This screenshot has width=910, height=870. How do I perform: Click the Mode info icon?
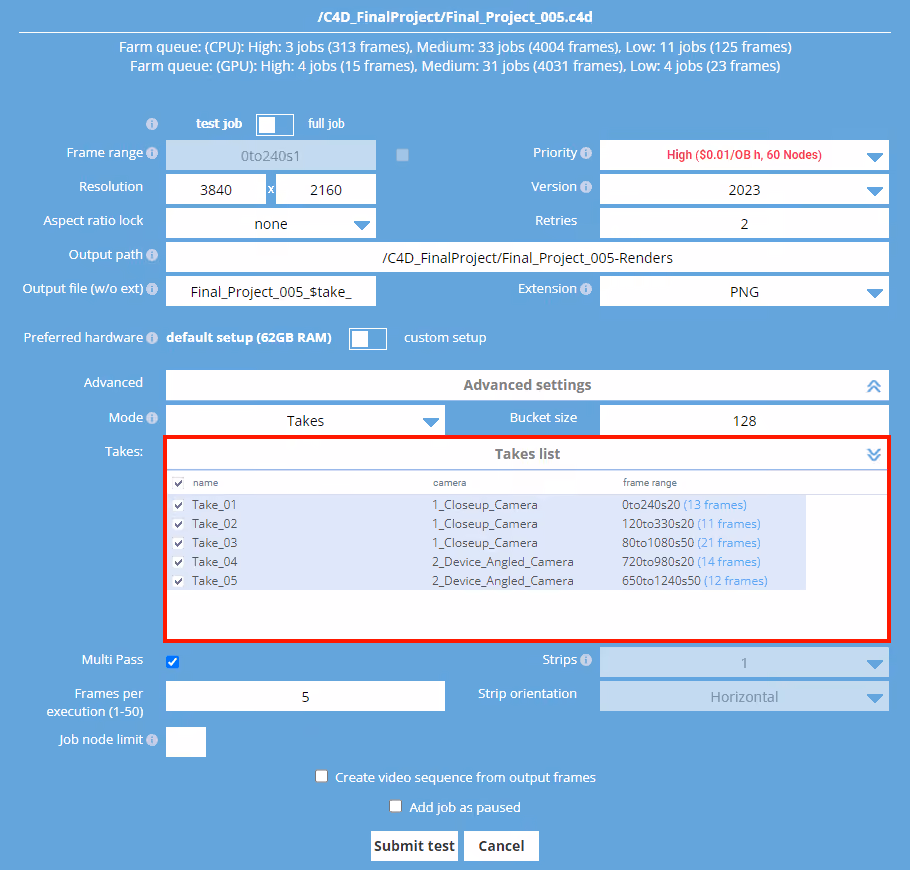tap(152, 418)
